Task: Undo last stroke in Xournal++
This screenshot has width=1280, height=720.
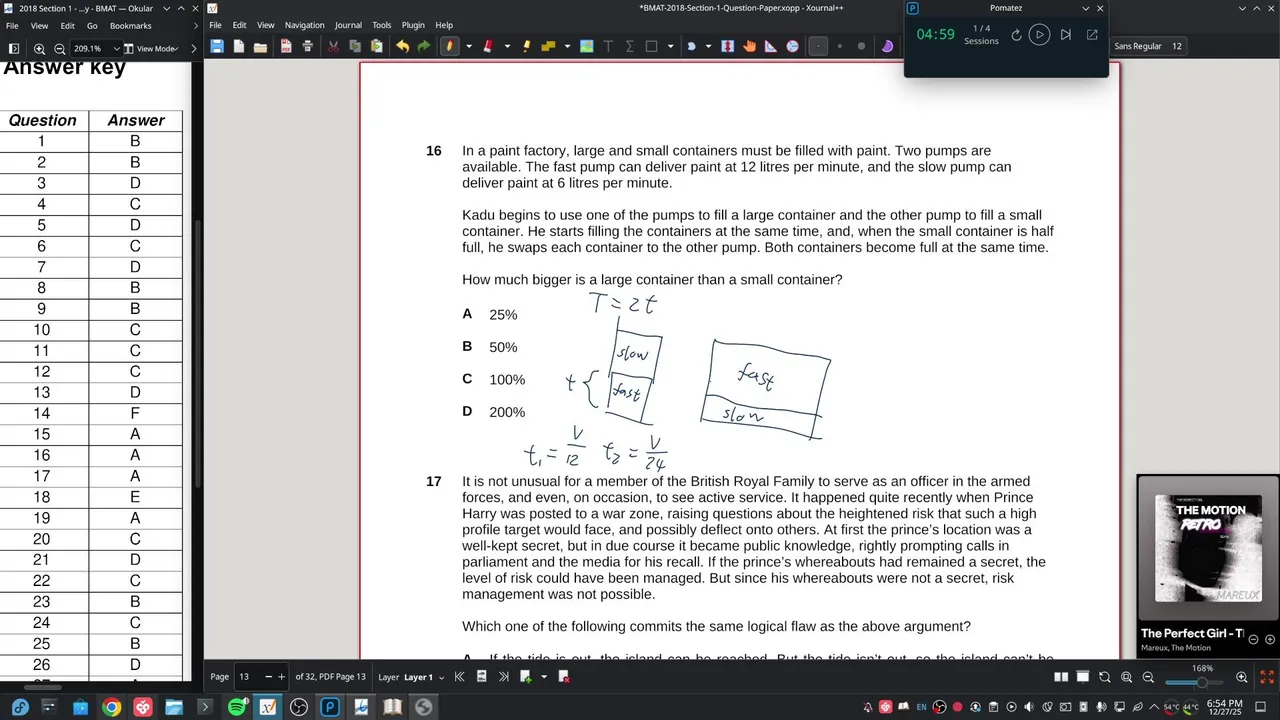Action: (x=402, y=46)
